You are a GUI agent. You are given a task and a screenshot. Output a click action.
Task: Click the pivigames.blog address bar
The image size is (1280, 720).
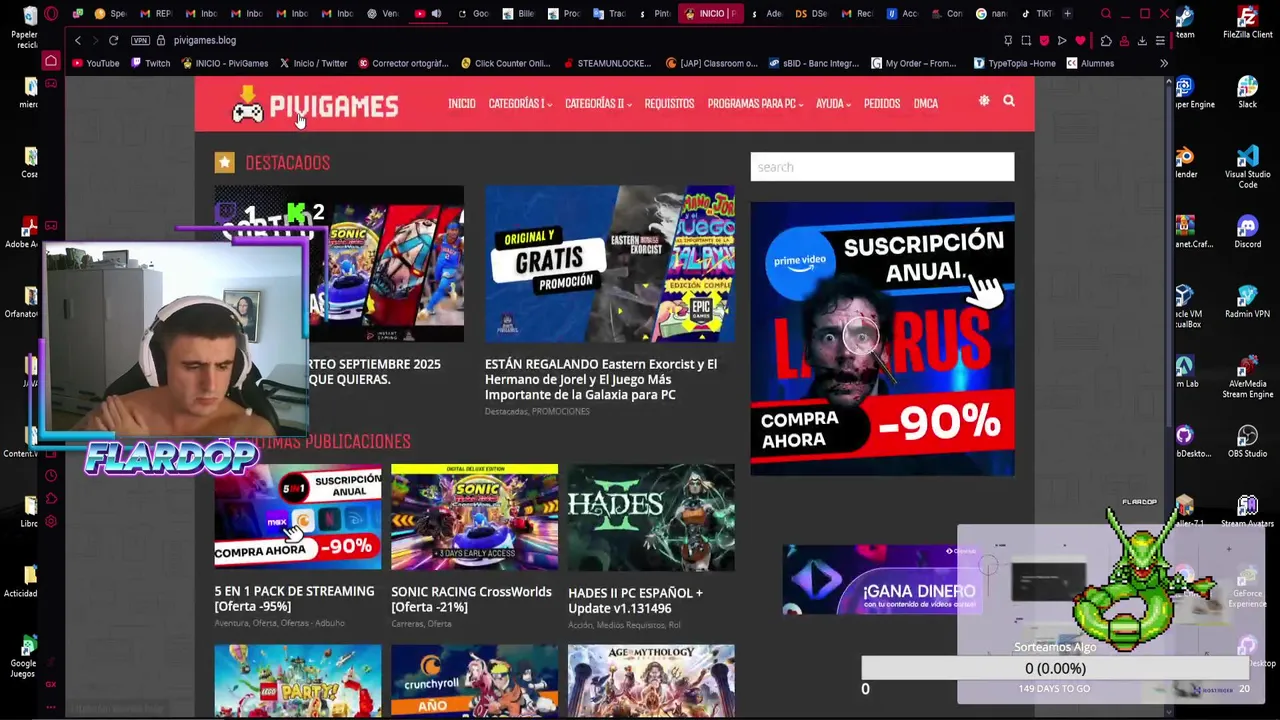pos(204,40)
